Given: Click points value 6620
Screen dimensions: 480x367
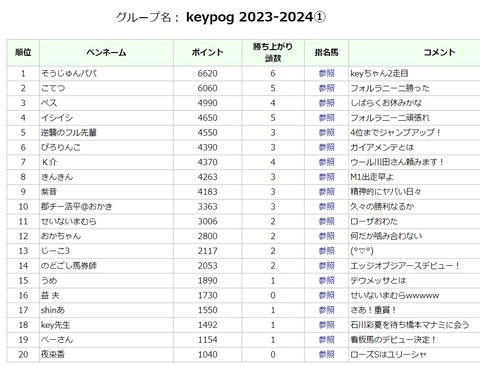Looking at the screenshot, I should (207, 73).
